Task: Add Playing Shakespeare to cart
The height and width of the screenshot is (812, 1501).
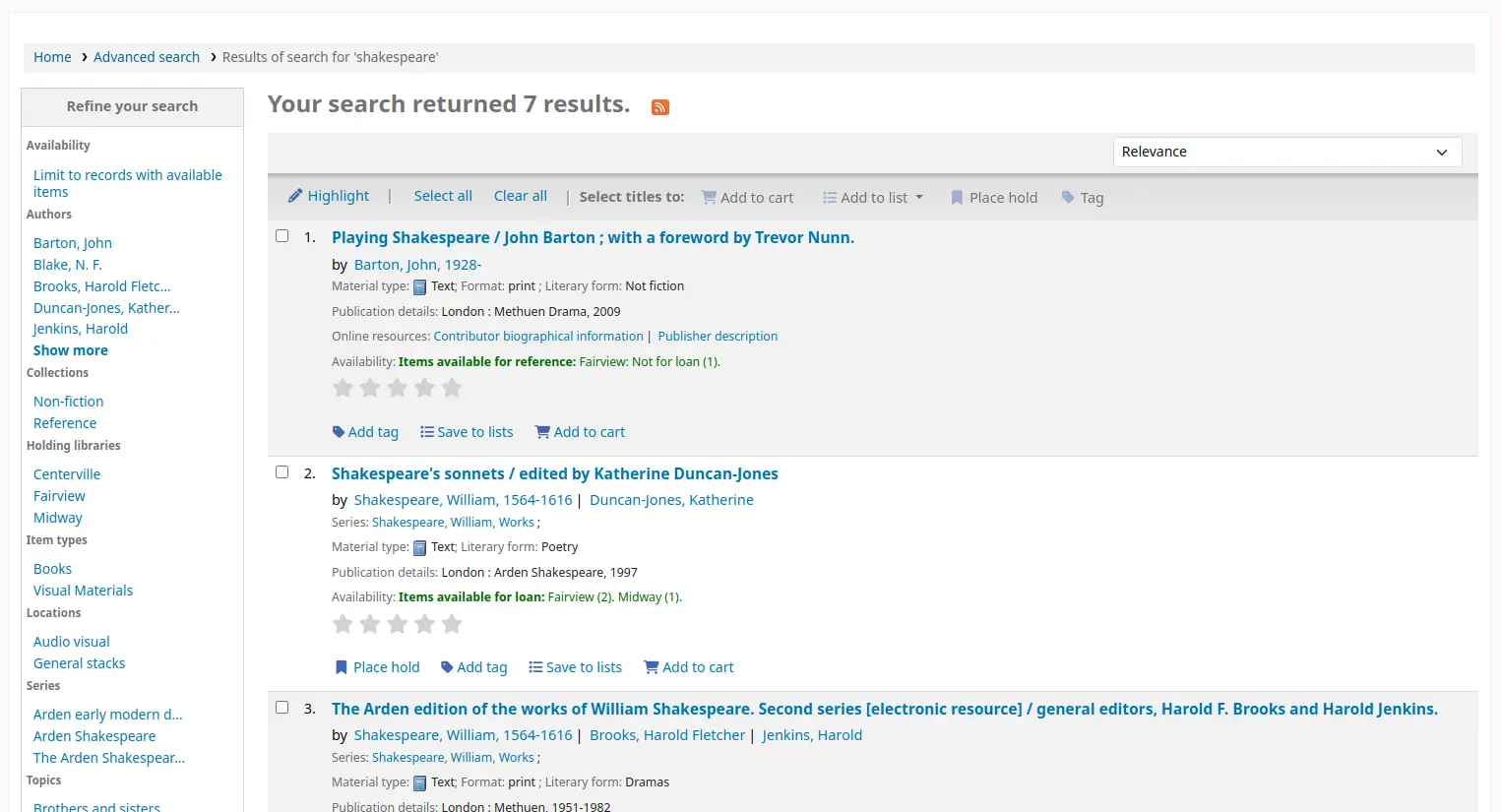Action: pyautogui.click(x=580, y=432)
